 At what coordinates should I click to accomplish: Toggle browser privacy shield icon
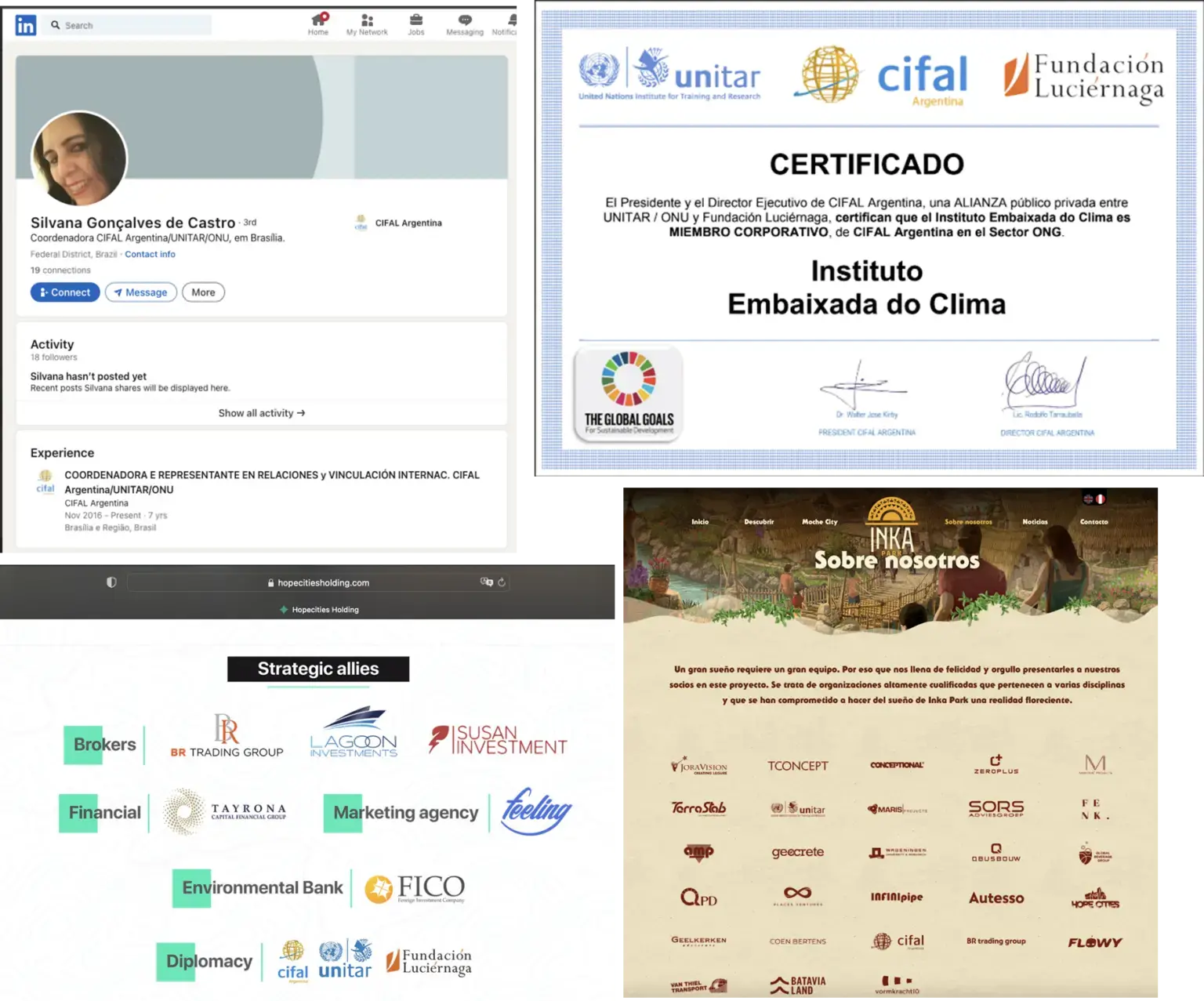pyautogui.click(x=111, y=582)
